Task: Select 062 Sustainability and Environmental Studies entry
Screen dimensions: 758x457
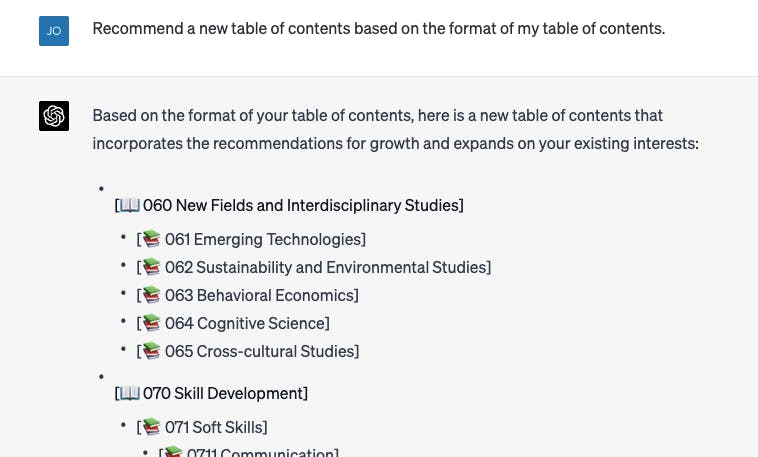Action: click(314, 267)
